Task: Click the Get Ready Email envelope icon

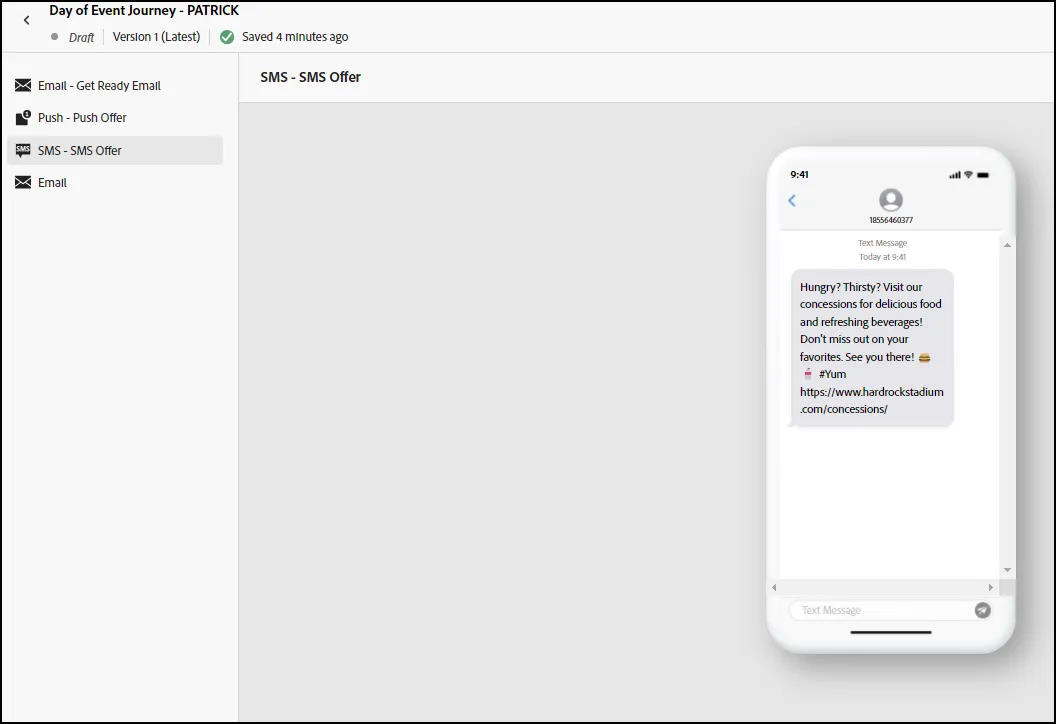Action: [x=23, y=86]
